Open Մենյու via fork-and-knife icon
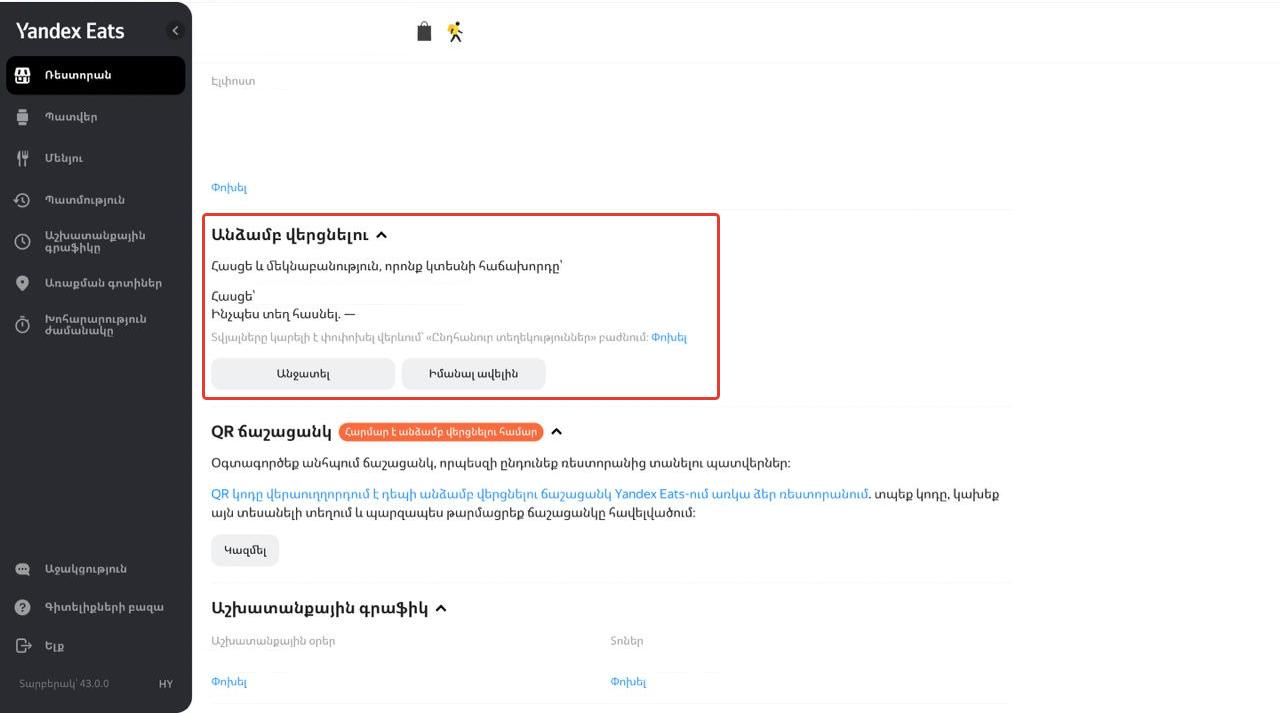 pyautogui.click(x=23, y=158)
